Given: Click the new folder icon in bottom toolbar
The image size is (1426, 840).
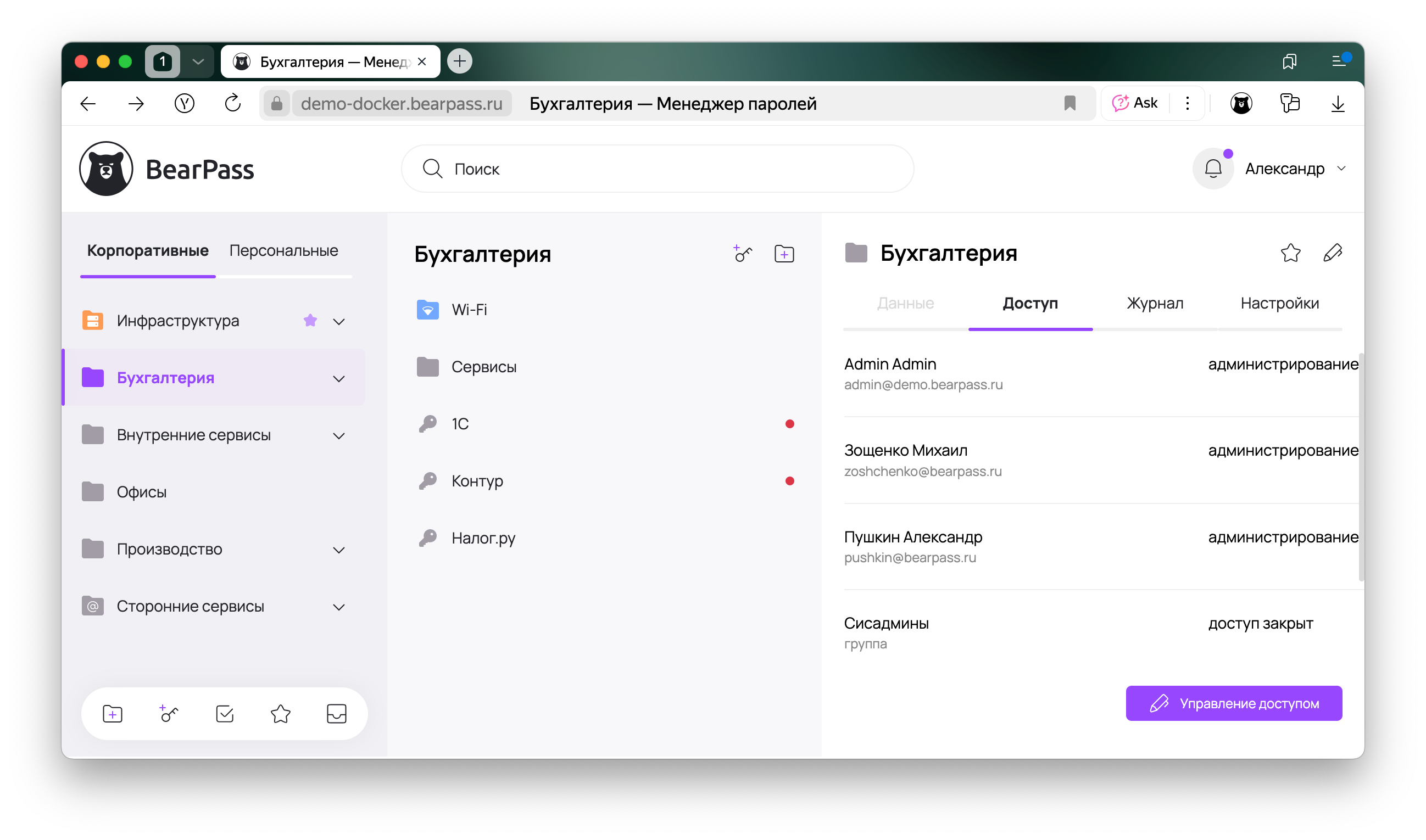Looking at the screenshot, I should (x=113, y=714).
